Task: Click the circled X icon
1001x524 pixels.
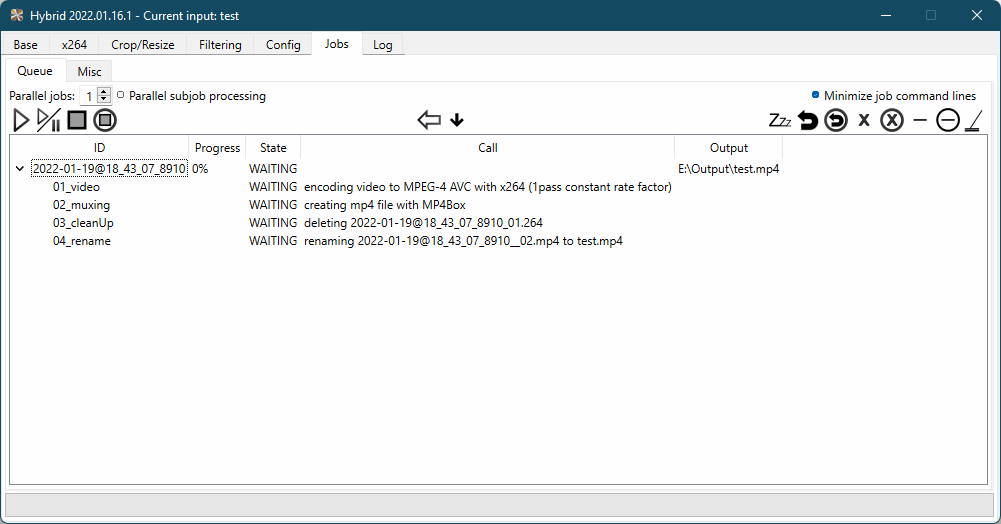Action: point(892,121)
